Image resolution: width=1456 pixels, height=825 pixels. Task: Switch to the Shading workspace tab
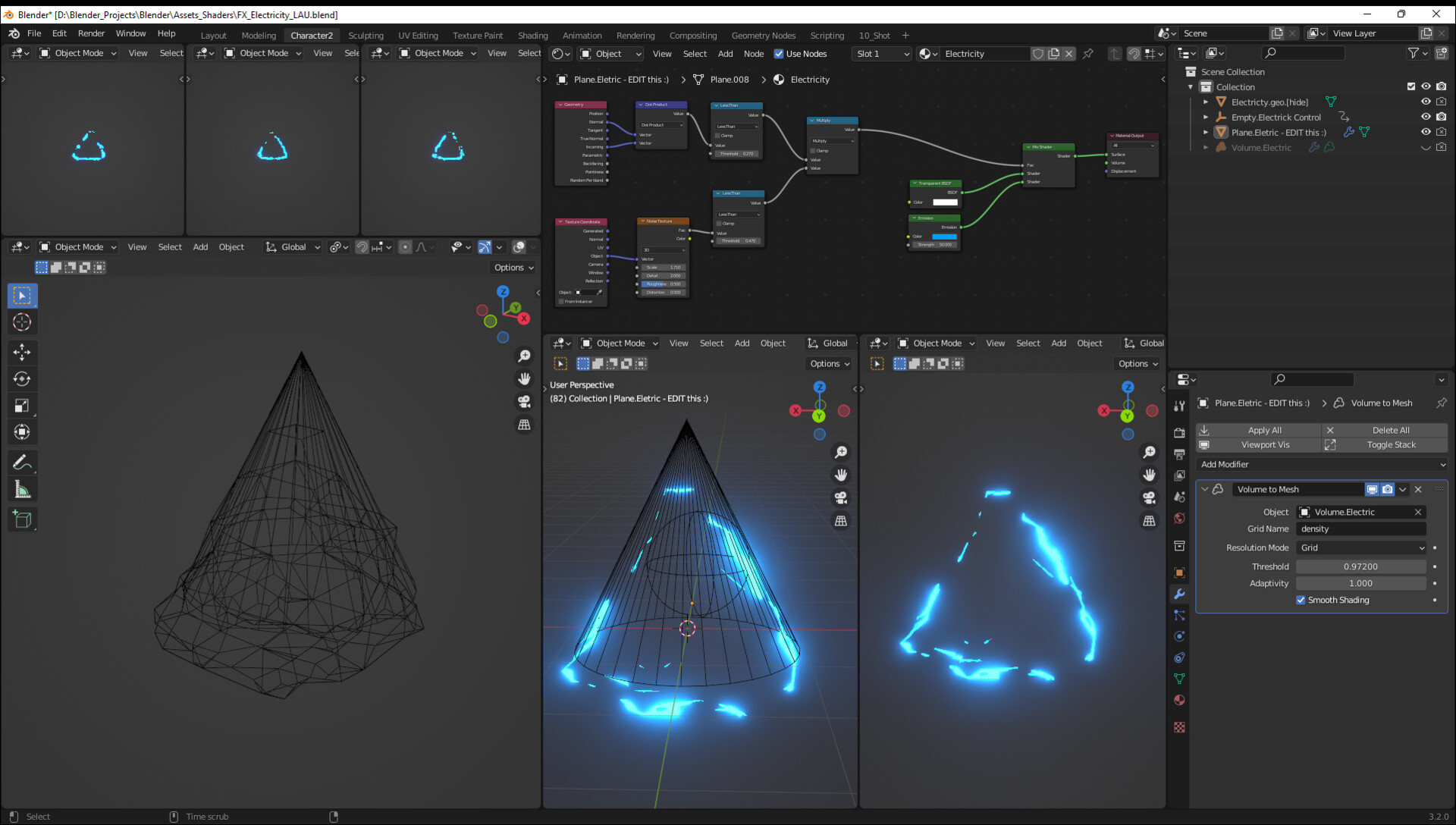click(x=532, y=36)
